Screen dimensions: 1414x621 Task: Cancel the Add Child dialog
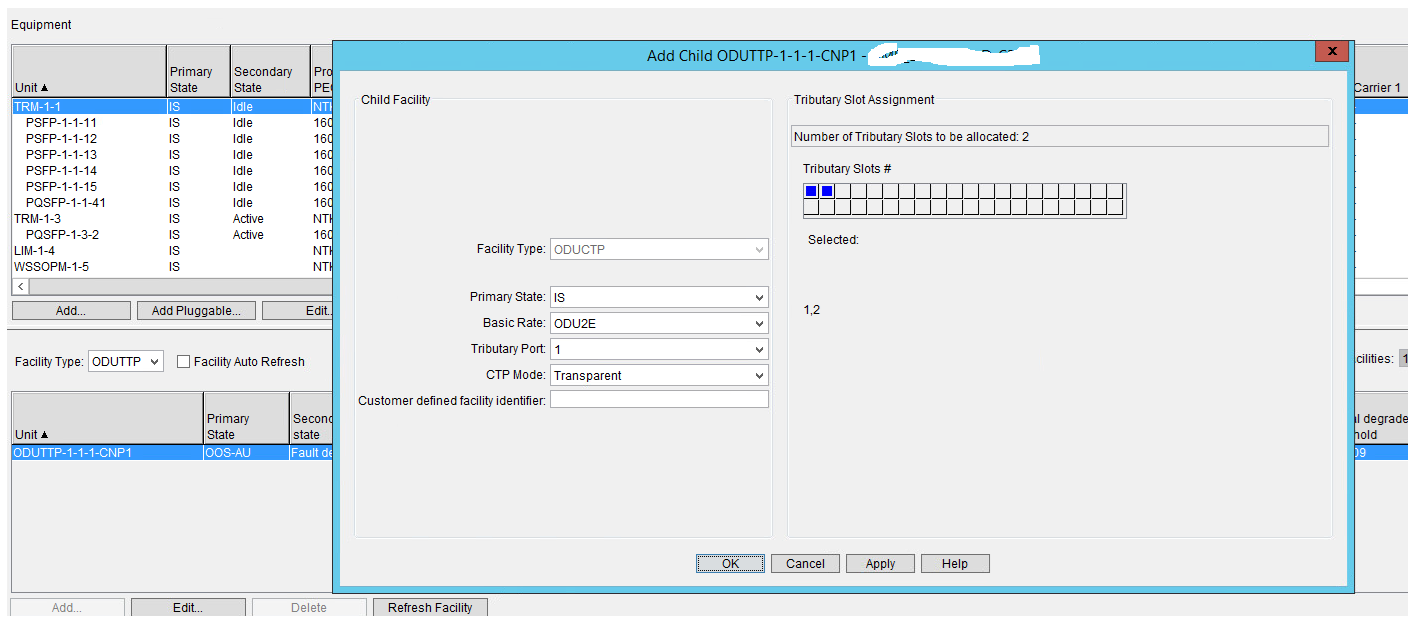805,563
